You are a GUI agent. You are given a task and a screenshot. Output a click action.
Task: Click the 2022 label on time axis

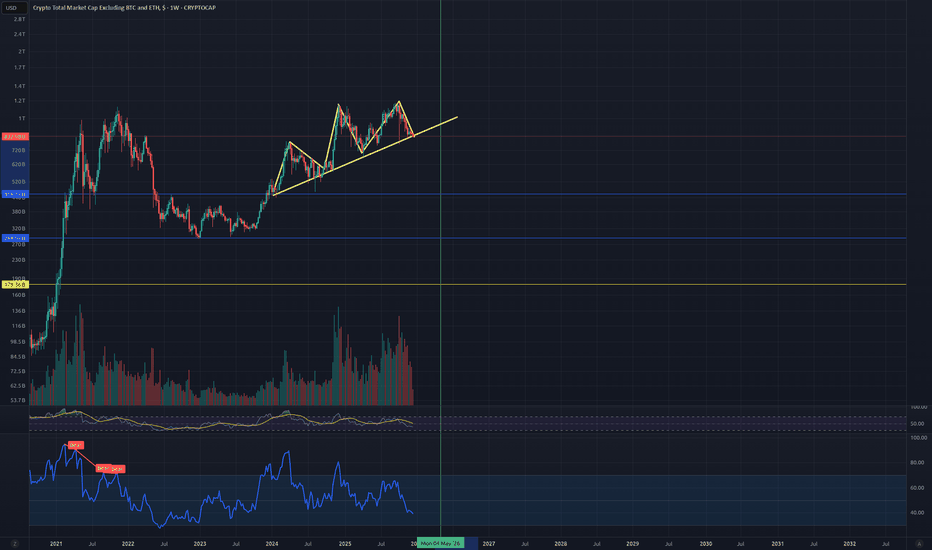tap(128, 544)
